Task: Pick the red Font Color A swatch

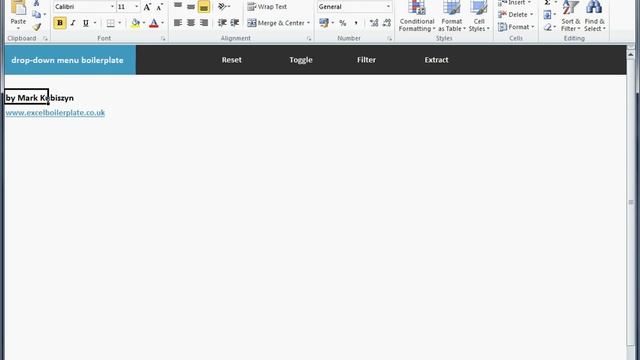Action: tap(153, 23)
